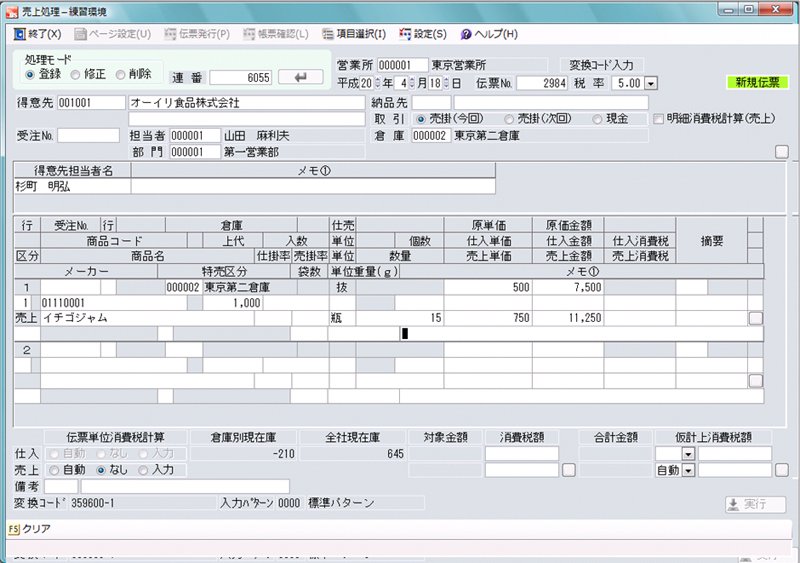Click the 倉庫 code field 000002
The width and height of the screenshot is (800, 563).
(431, 136)
